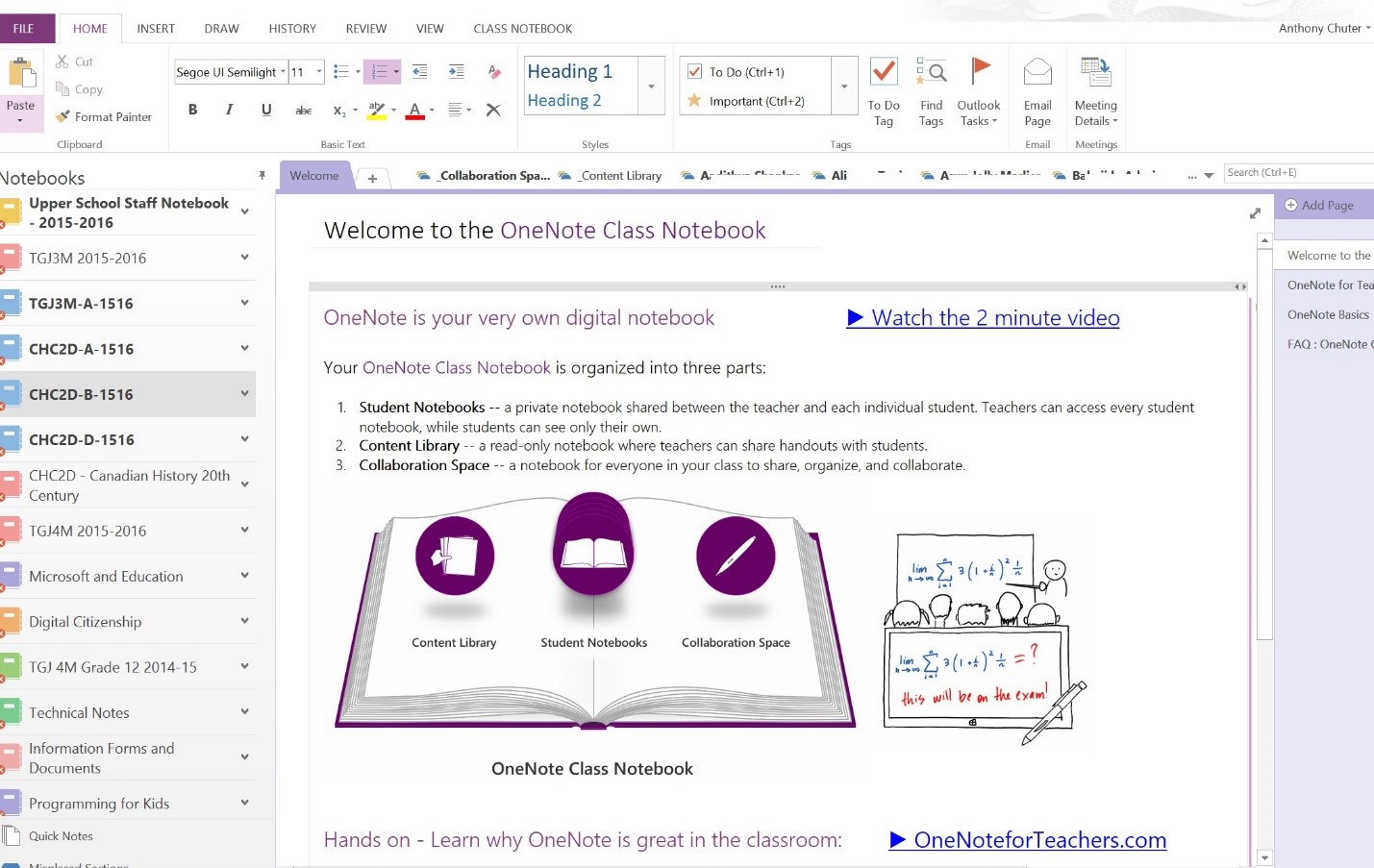This screenshot has width=1374, height=868.
Task: Click the yellow text highlight color button
Action: pos(376,111)
